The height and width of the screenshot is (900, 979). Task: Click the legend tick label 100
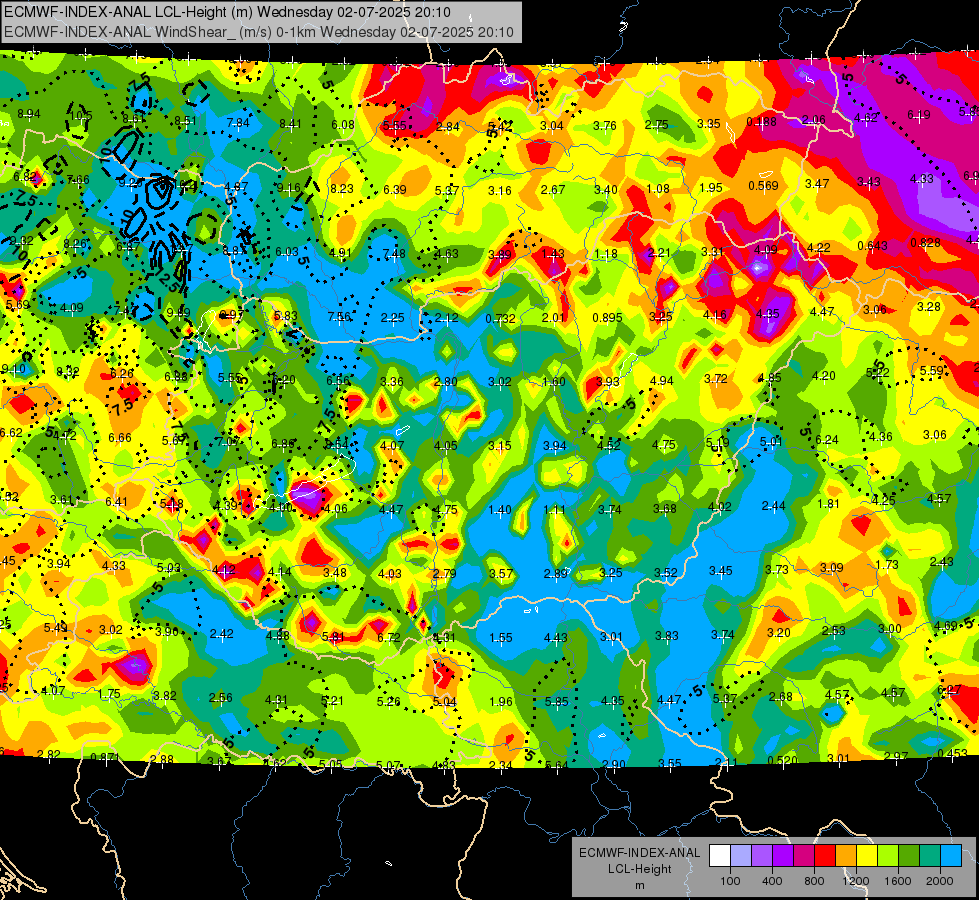(730, 881)
